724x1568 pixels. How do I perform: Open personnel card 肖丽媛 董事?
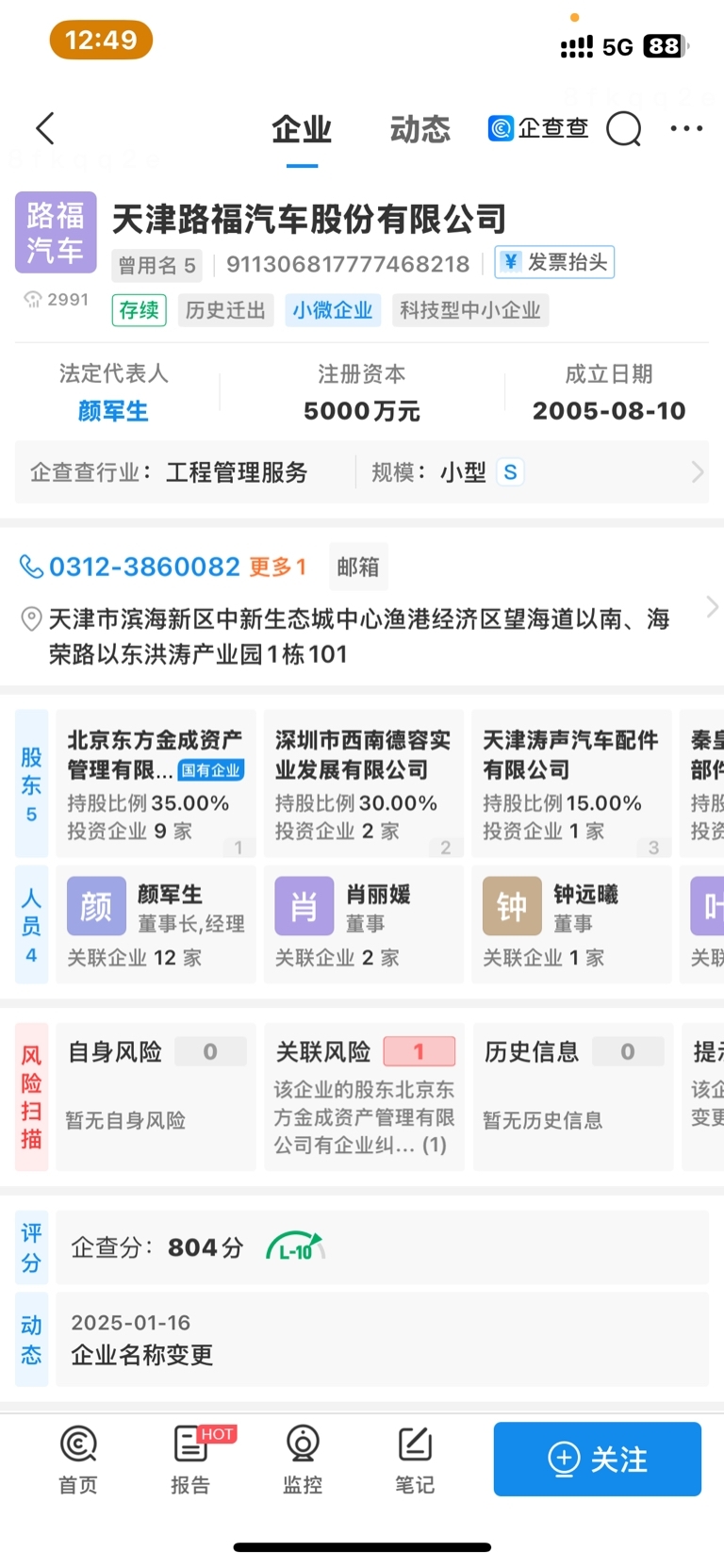[x=364, y=925]
